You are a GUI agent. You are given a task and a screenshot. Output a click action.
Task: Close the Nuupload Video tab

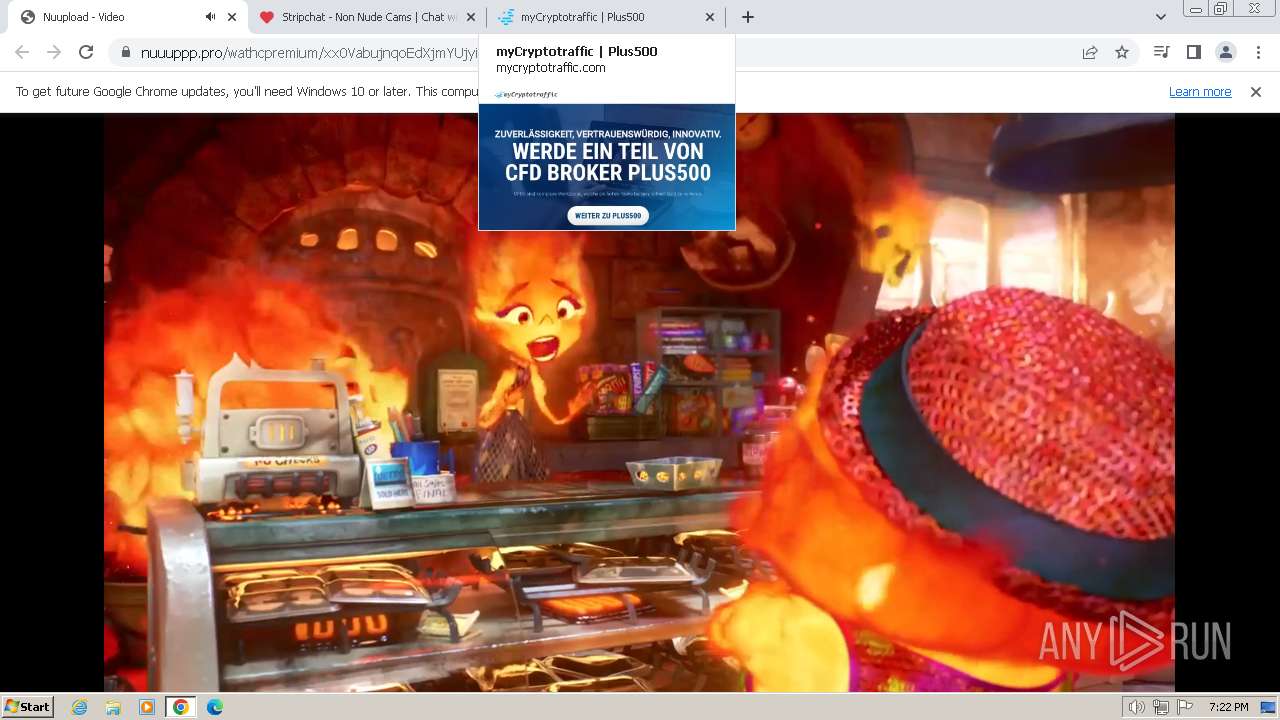click(232, 17)
